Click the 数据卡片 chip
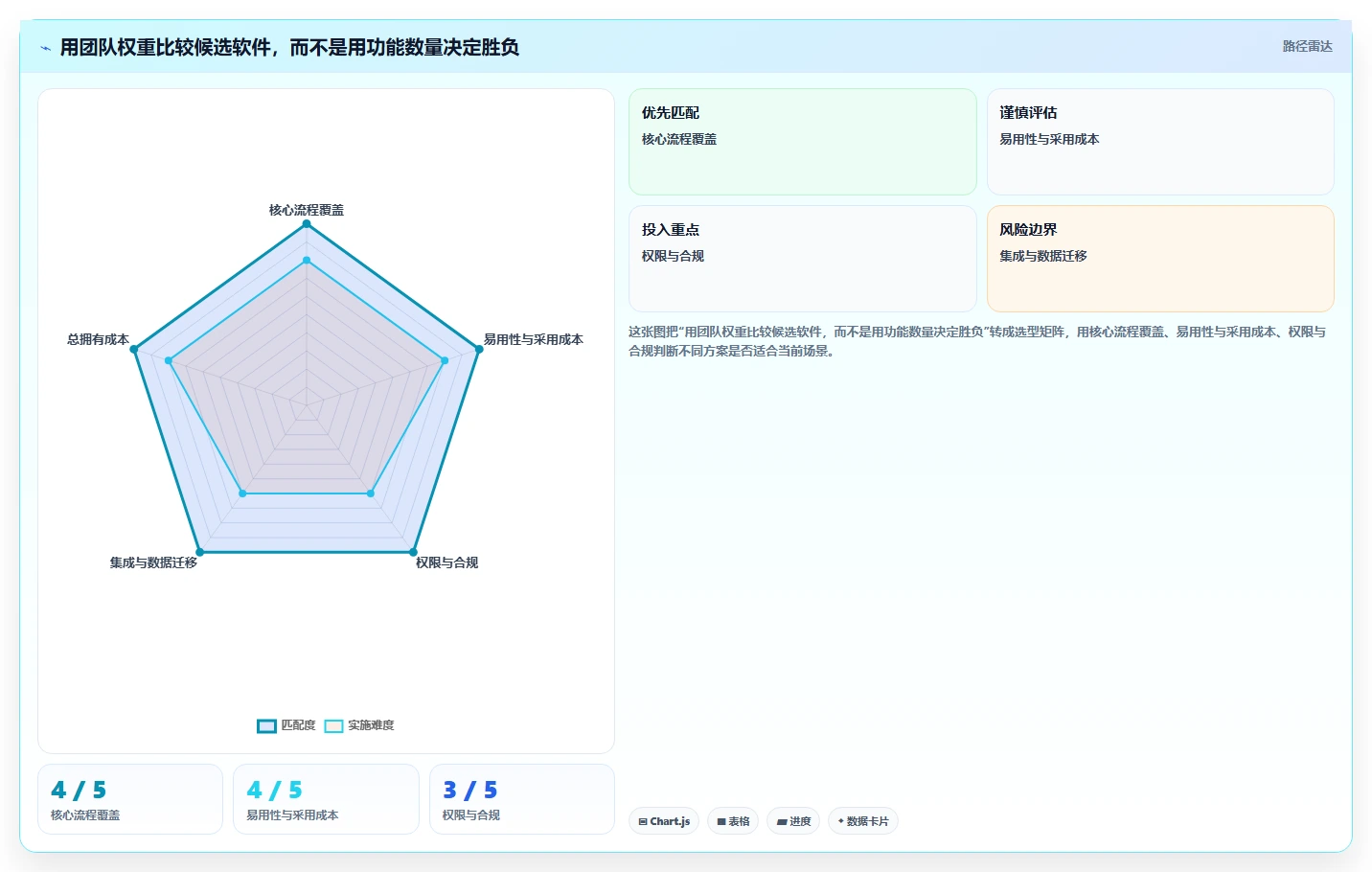Screen dimensions: 1372x872 [x=863, y=821]
